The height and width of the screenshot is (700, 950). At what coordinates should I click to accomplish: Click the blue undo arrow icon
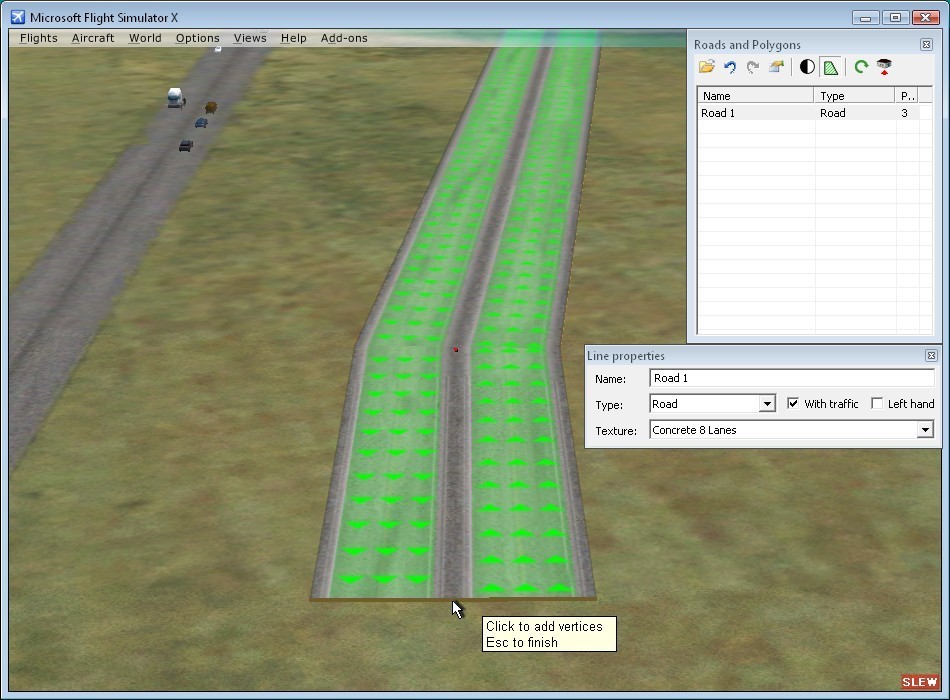(730, 67)
